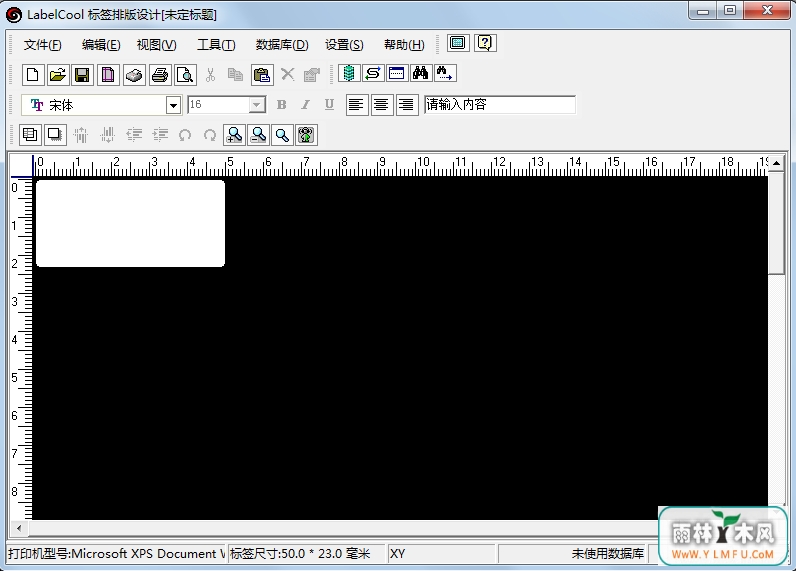The image size is (796, 571).
Task: Open the 编辑(E) menu
Action: click(x=101, y=45)
